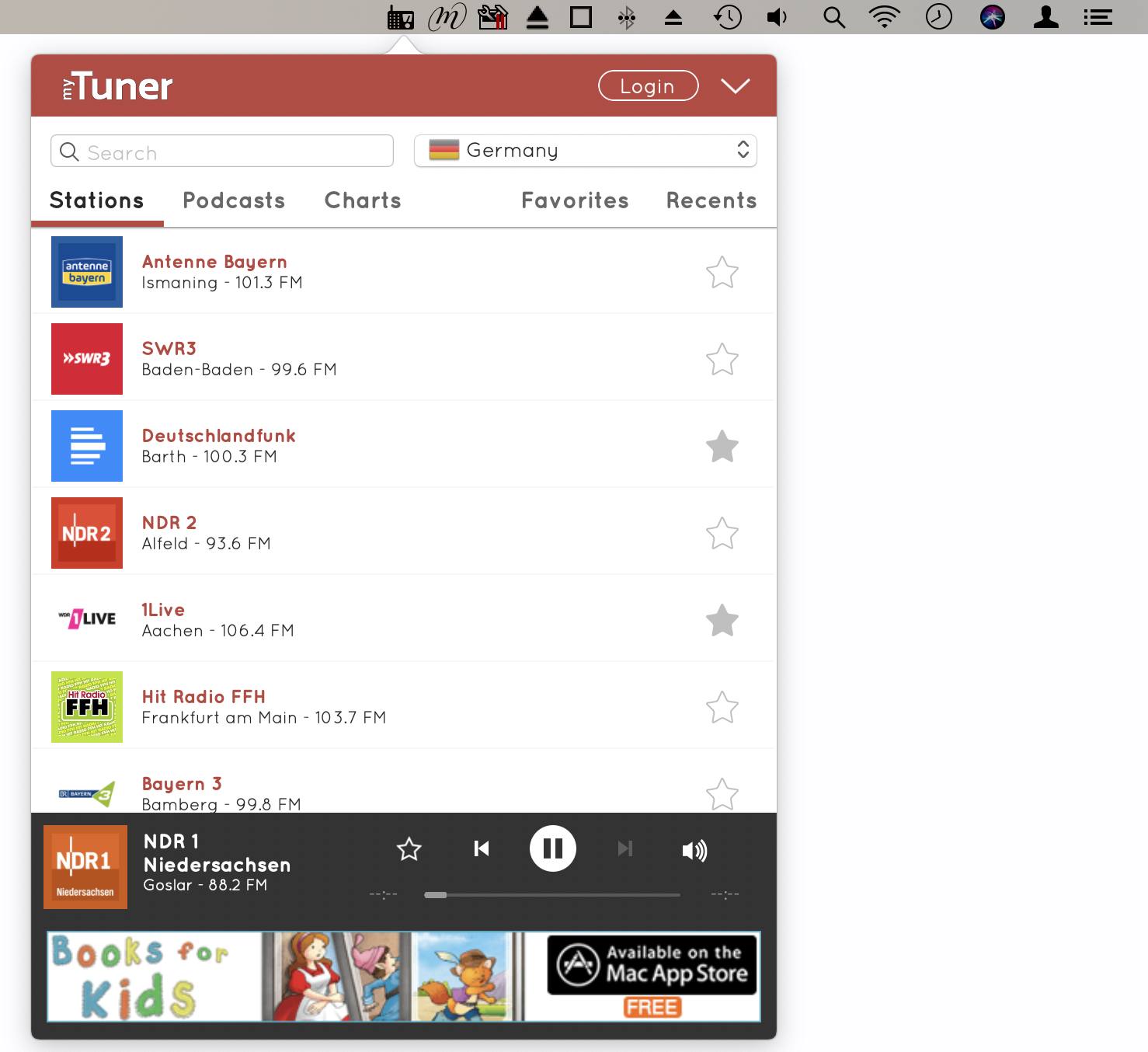Play Antenne Bayern station logo
Screen dimensions: 1148x1052
pos(87,272)
